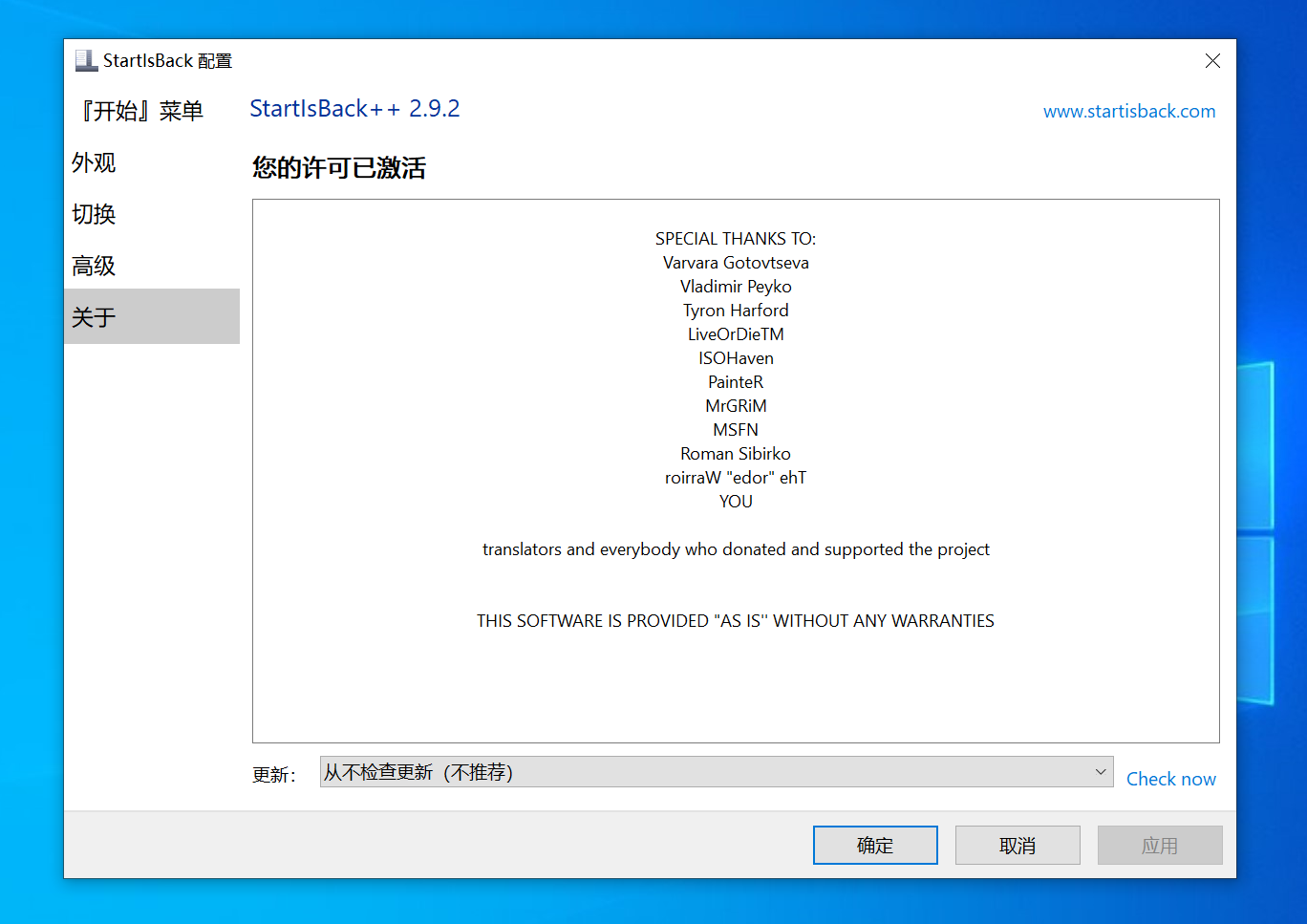Image resolution: width=1307 pixels, height=924 pixels.
Task: Open the www.startisback.com website link
Action: click(x=1129, y=111)
